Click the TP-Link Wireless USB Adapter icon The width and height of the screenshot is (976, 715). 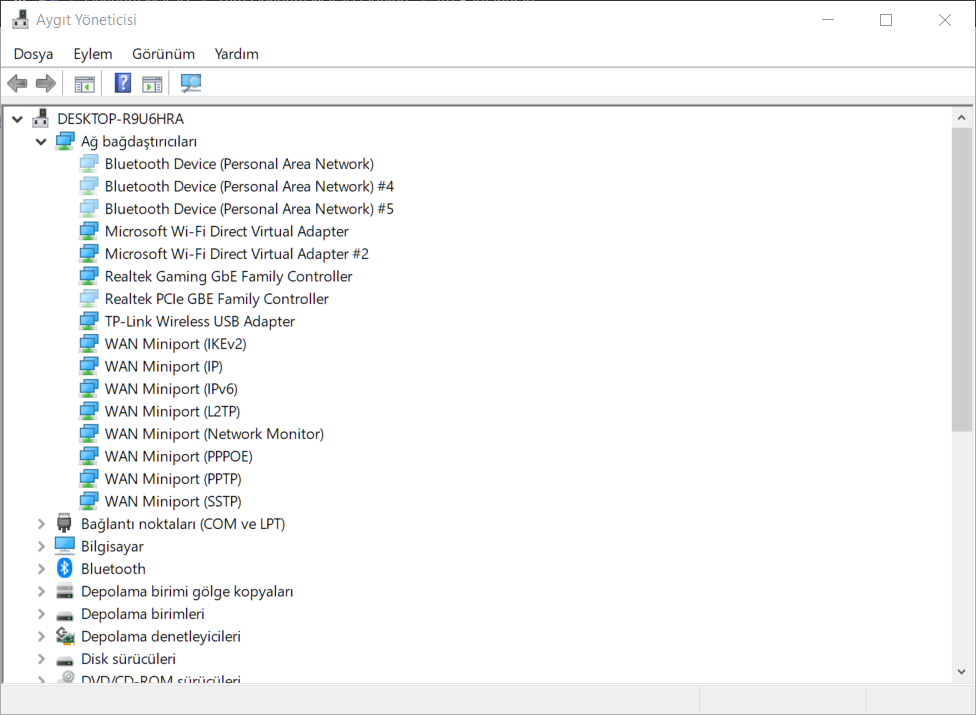tap(89, 321)
